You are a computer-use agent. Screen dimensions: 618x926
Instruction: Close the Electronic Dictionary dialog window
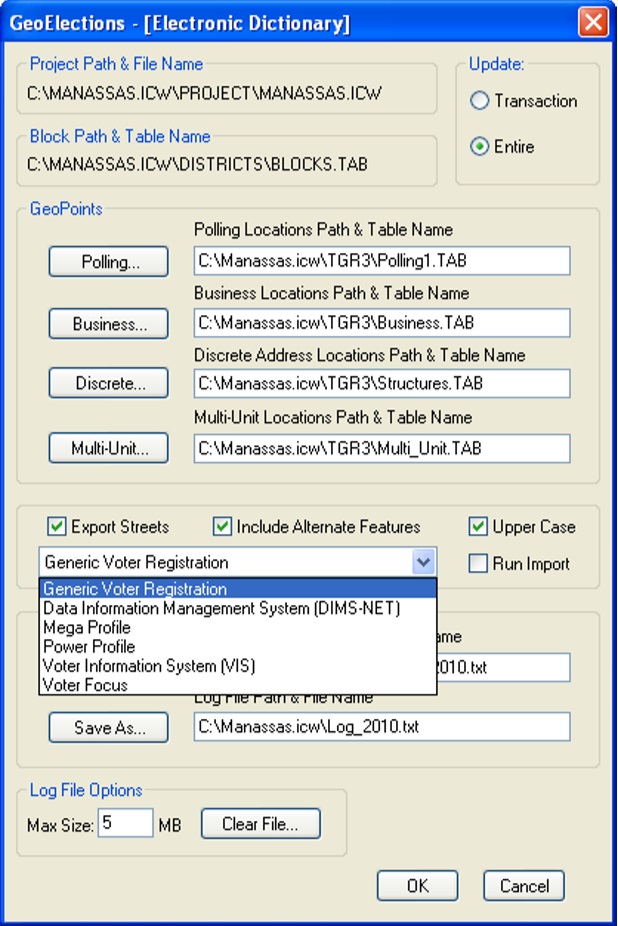(593, 22)
